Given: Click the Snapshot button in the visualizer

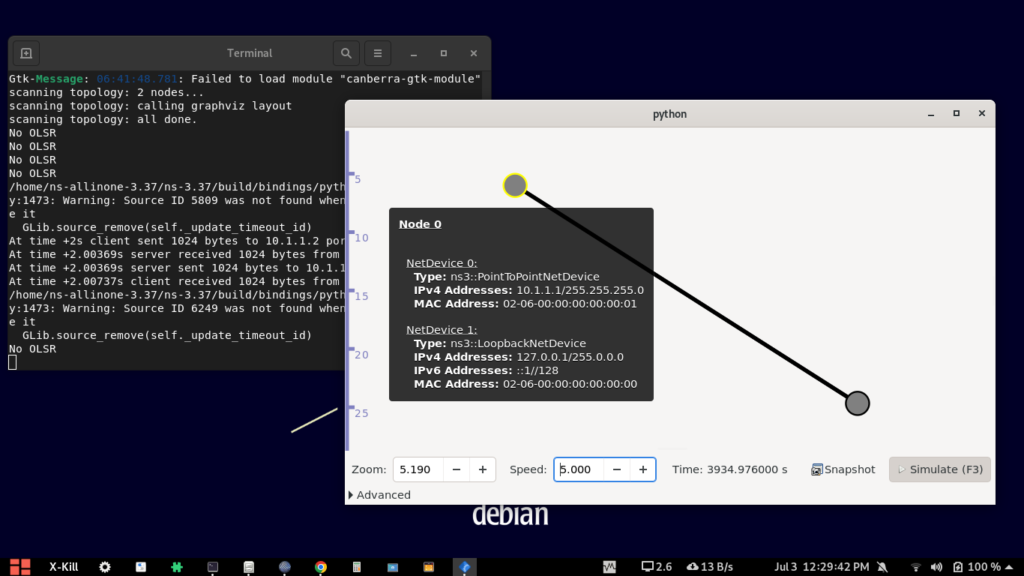Looking at the screenshot, I should [843, 469].
